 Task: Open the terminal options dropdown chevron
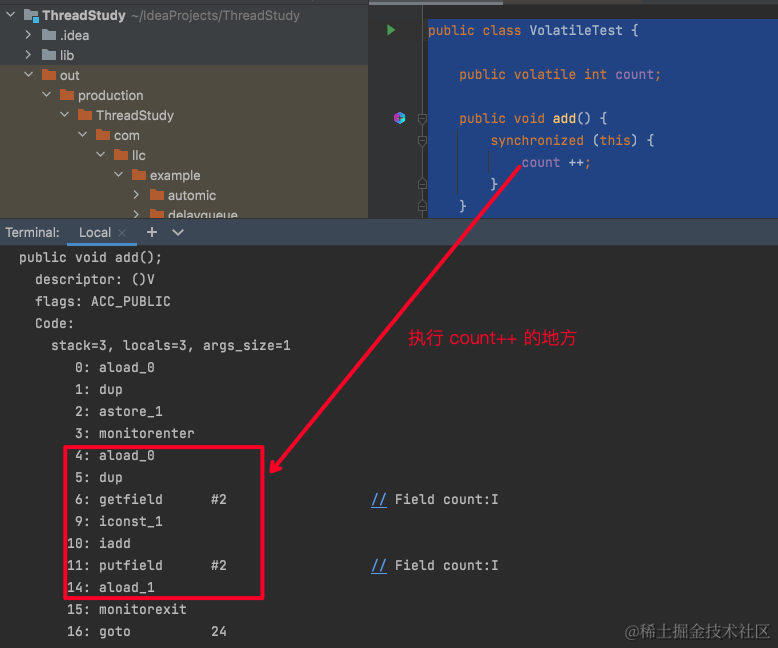(x=178, y=232)
